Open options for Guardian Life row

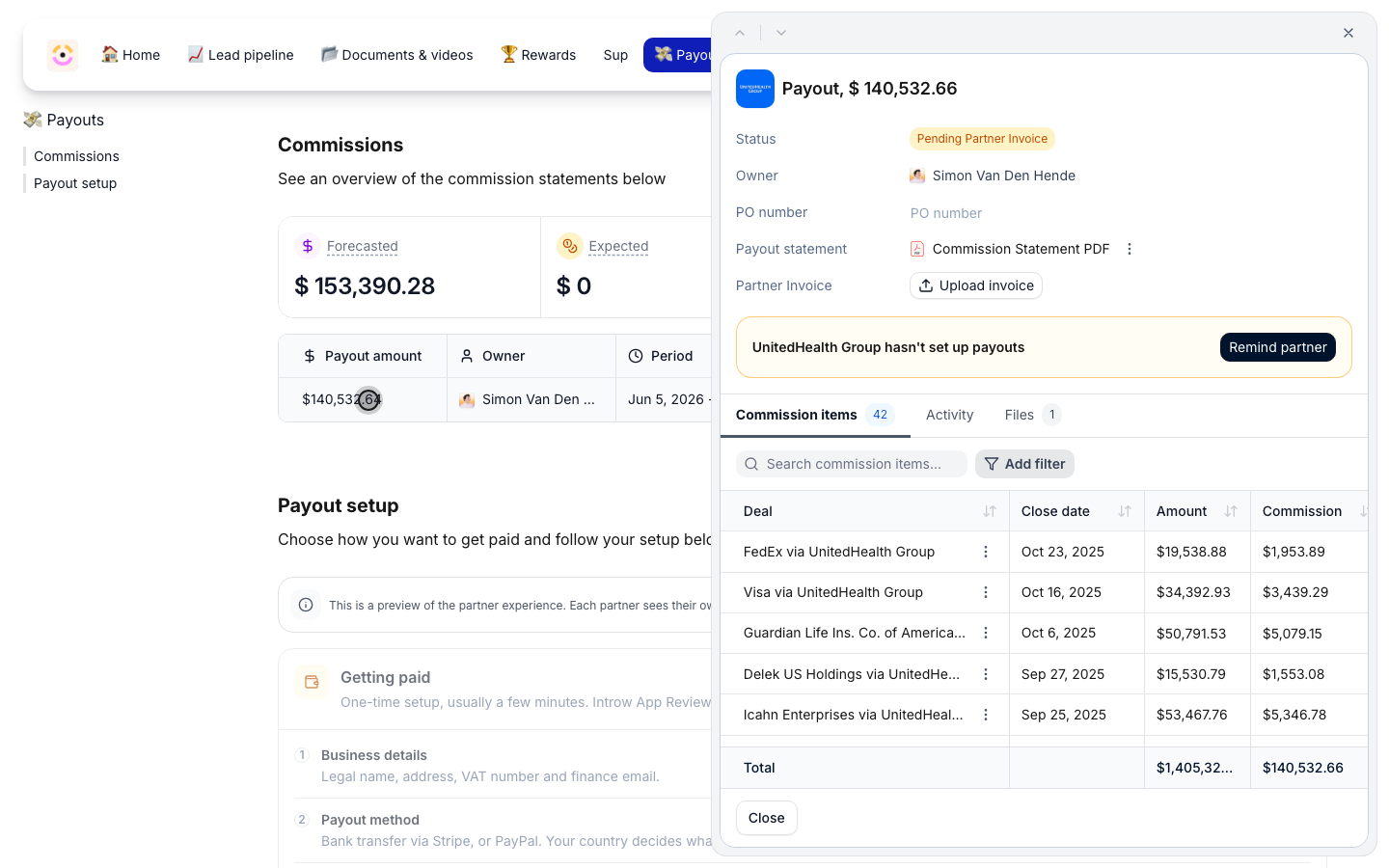click(986, 633)
